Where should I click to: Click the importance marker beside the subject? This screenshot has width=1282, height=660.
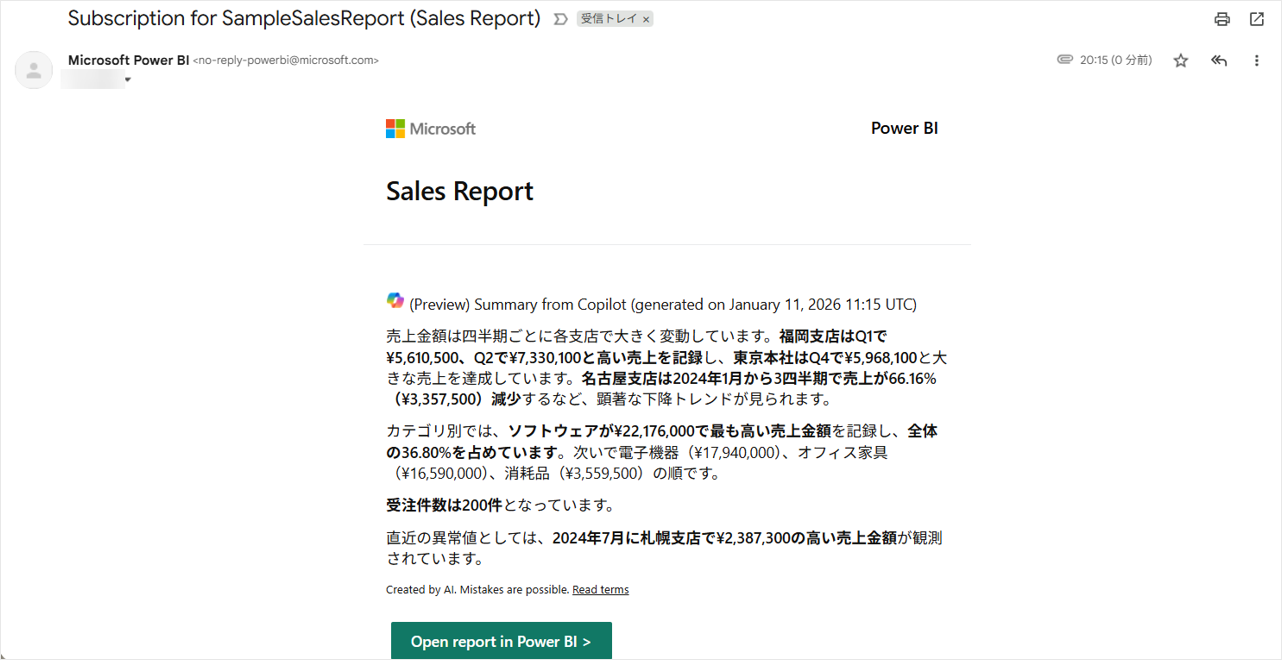(560, 19)
